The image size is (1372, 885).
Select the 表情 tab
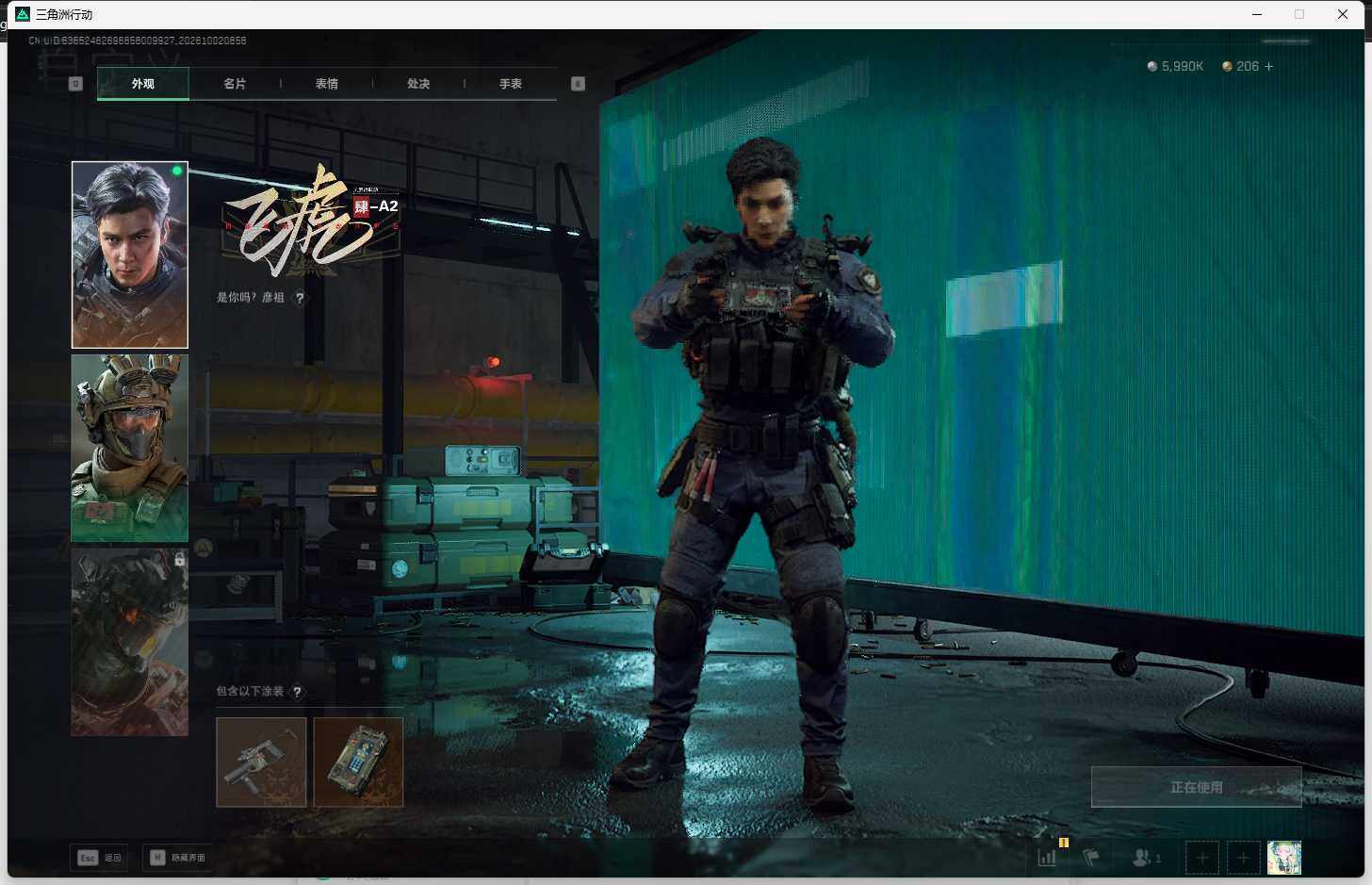coord(327,84)
